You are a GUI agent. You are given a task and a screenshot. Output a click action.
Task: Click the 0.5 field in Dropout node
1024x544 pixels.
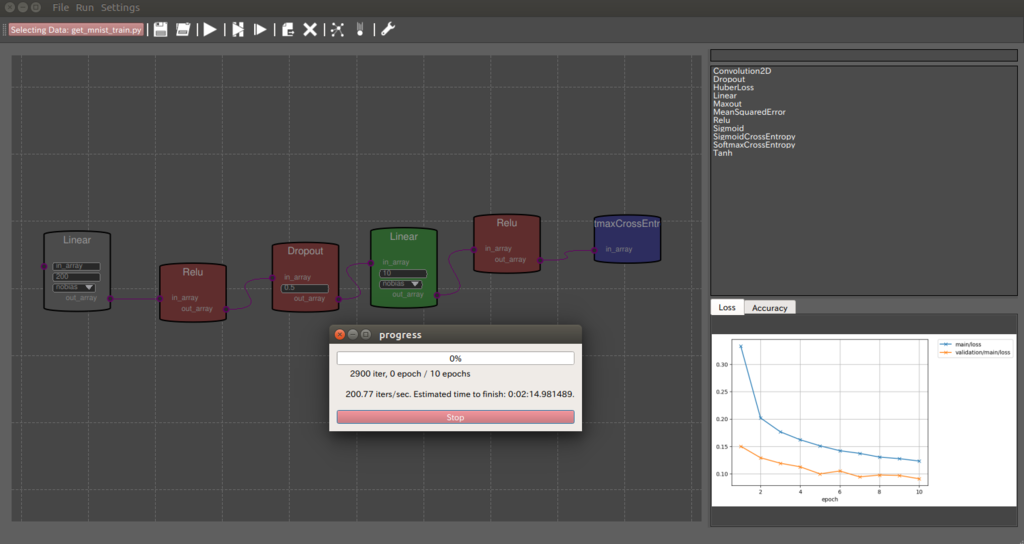tap(305, 288)
